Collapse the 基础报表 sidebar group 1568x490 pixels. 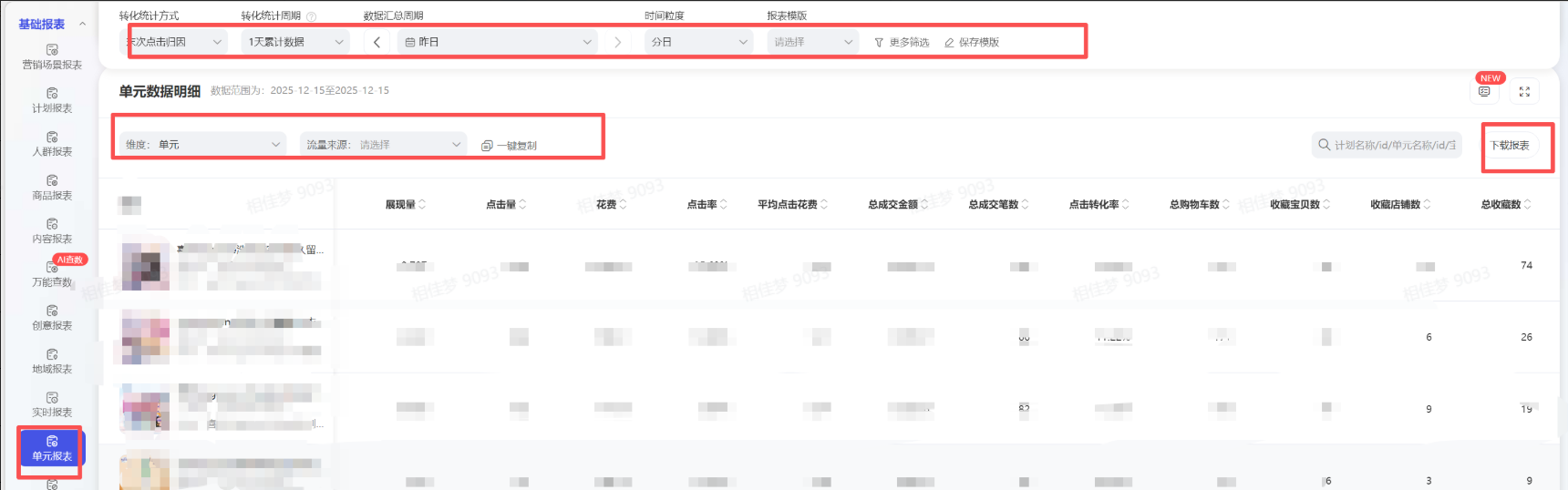[82, 24]
